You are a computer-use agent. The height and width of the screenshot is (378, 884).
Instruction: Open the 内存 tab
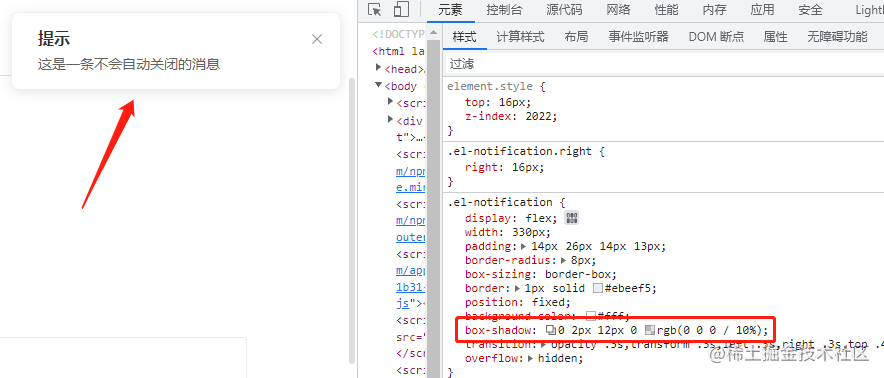click(x=714, y=10)
